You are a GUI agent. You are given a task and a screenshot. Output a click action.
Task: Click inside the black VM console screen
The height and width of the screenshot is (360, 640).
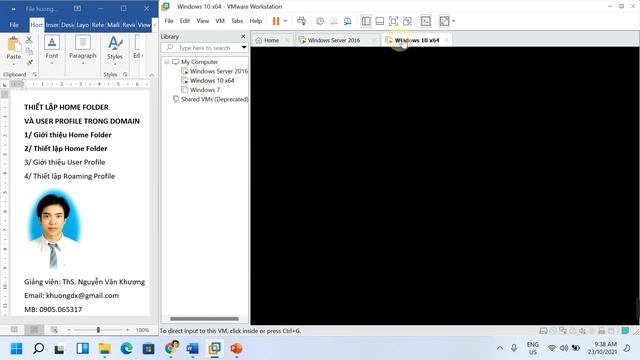point(444,186)
